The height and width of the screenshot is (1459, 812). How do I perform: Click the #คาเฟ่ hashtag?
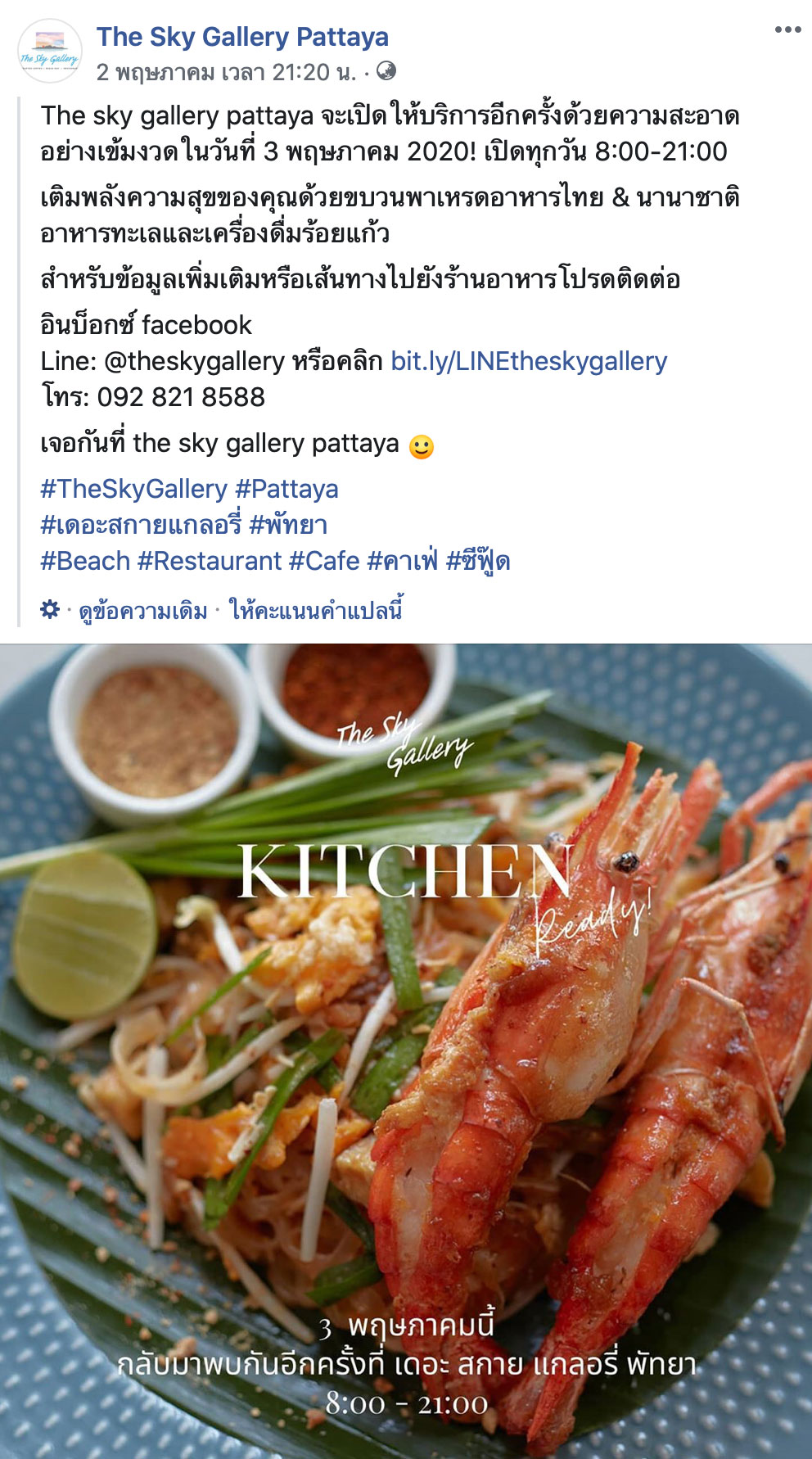[x=403, y=561]
